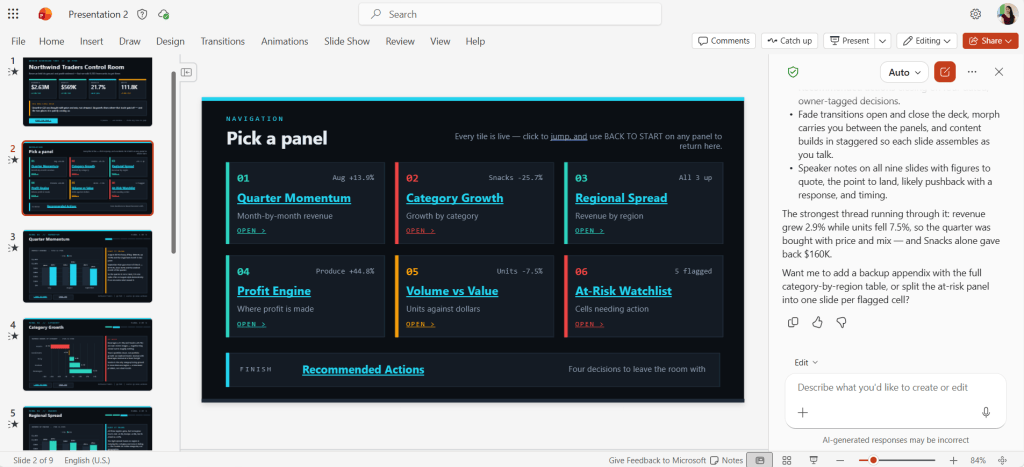This screenshot has height=467, width=1024.
Task: Open the Animations tab
Action: point(285,41)
